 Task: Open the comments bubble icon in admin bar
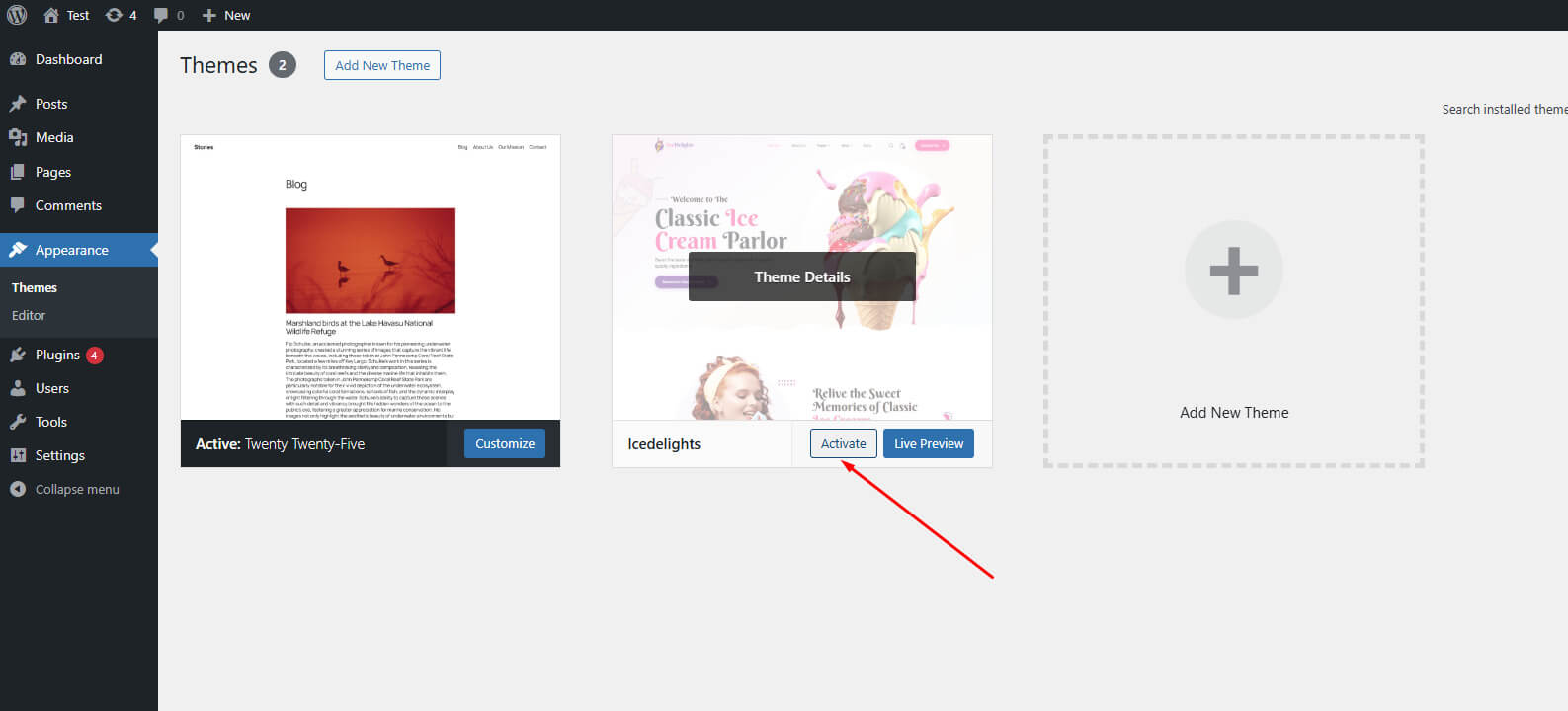[x=161, y=15]
